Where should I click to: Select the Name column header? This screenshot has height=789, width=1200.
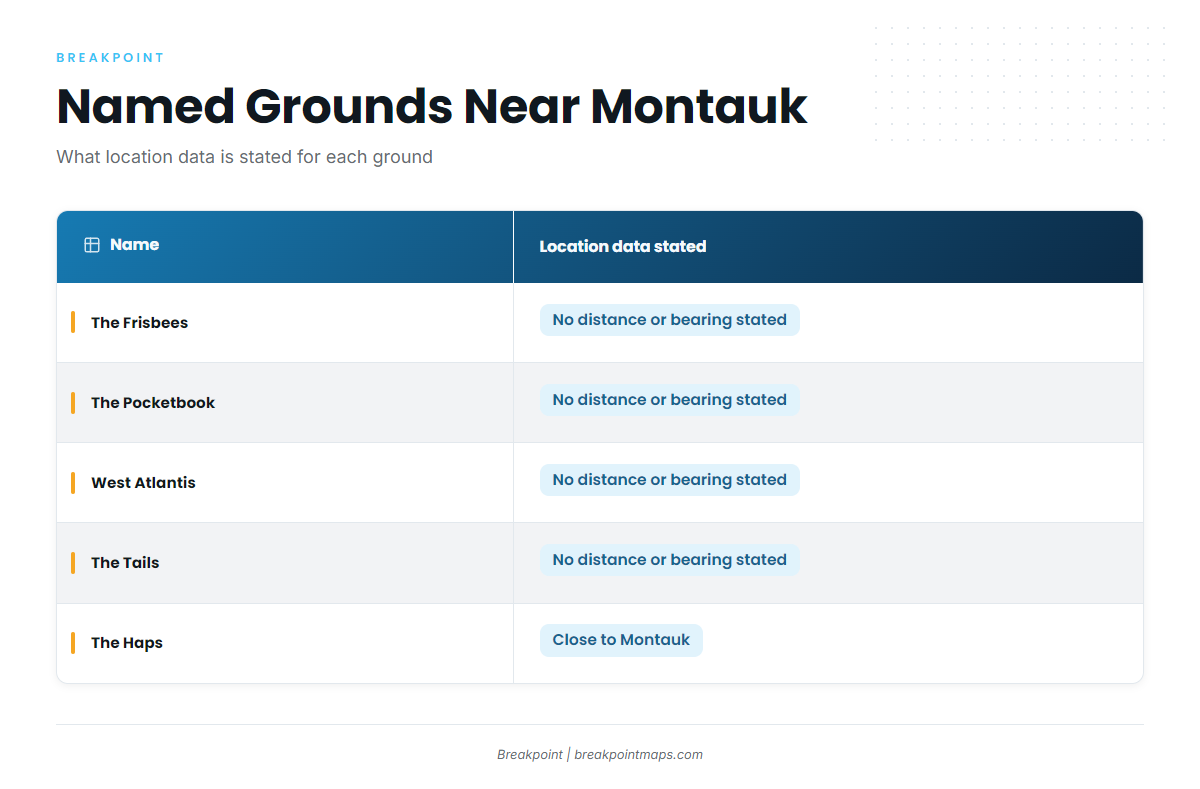tap(285, 247)
